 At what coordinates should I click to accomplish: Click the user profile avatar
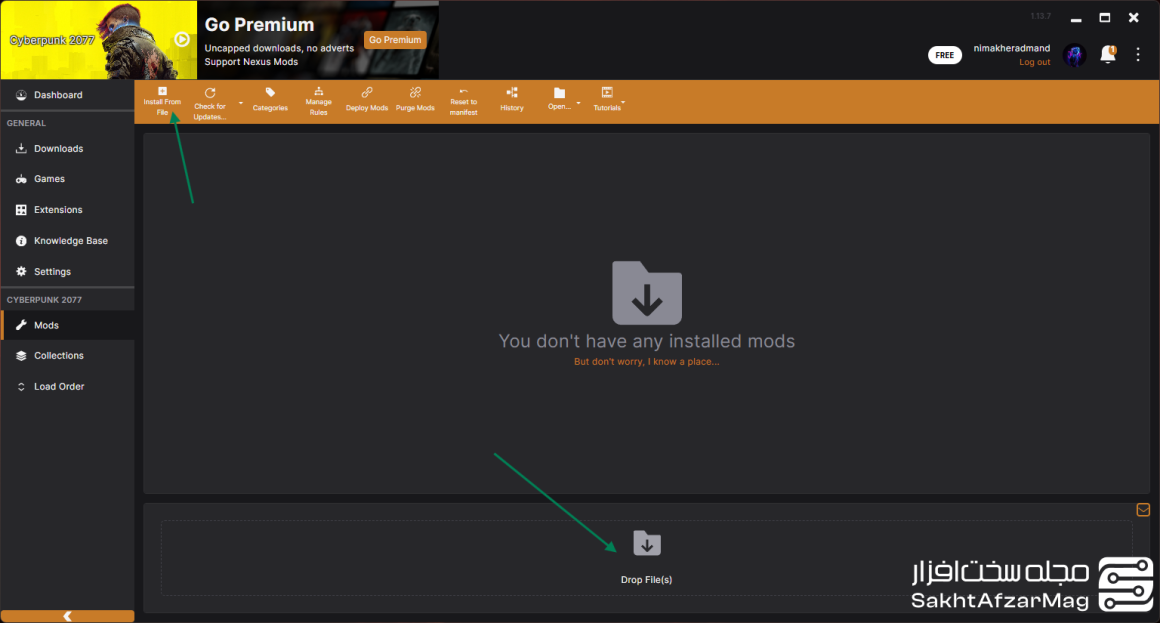pos(1074,55)
